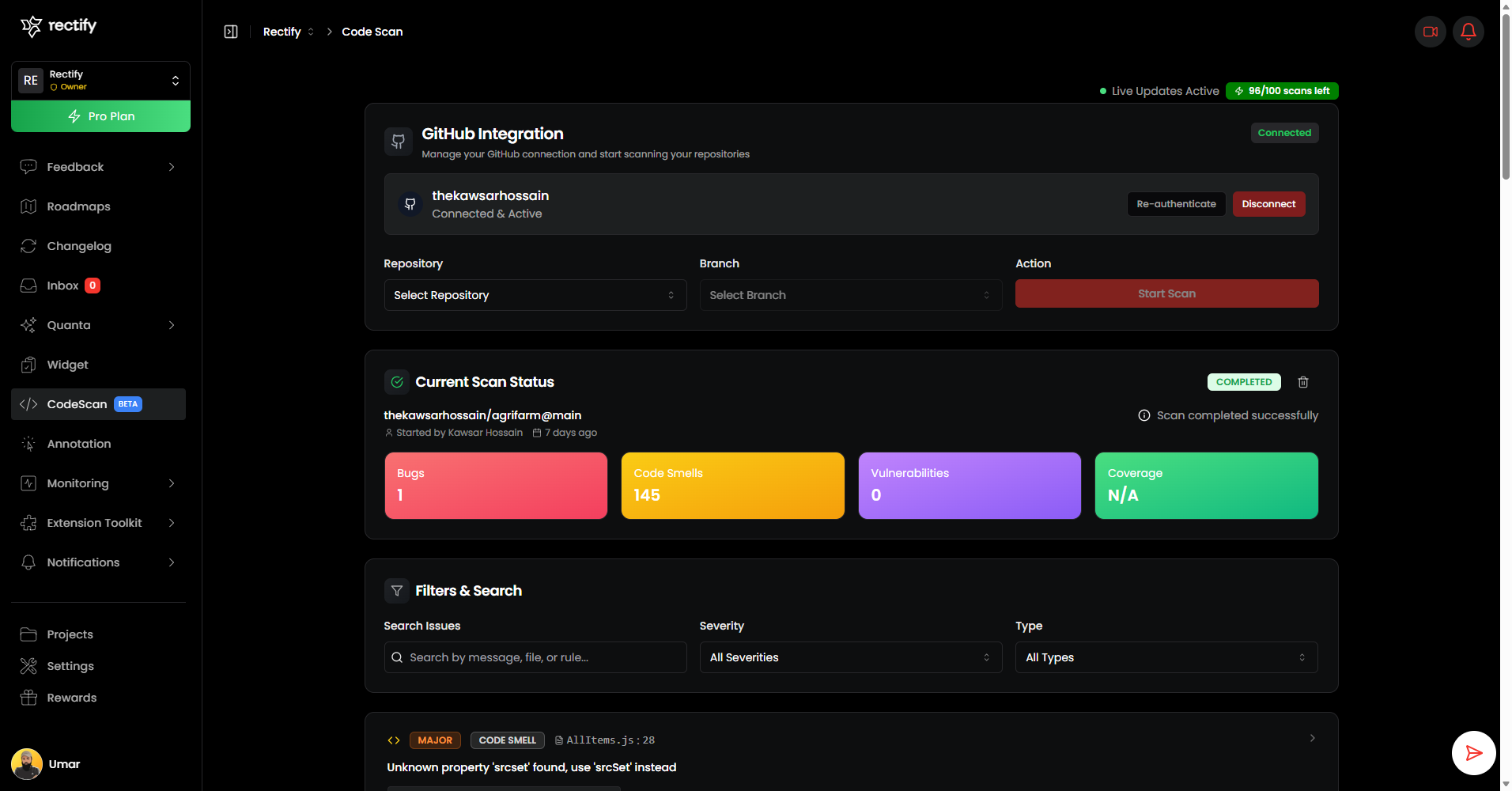Click the Inbox tray icon
This screenshot has height=791, width=1512.
[x=28, y=286]
